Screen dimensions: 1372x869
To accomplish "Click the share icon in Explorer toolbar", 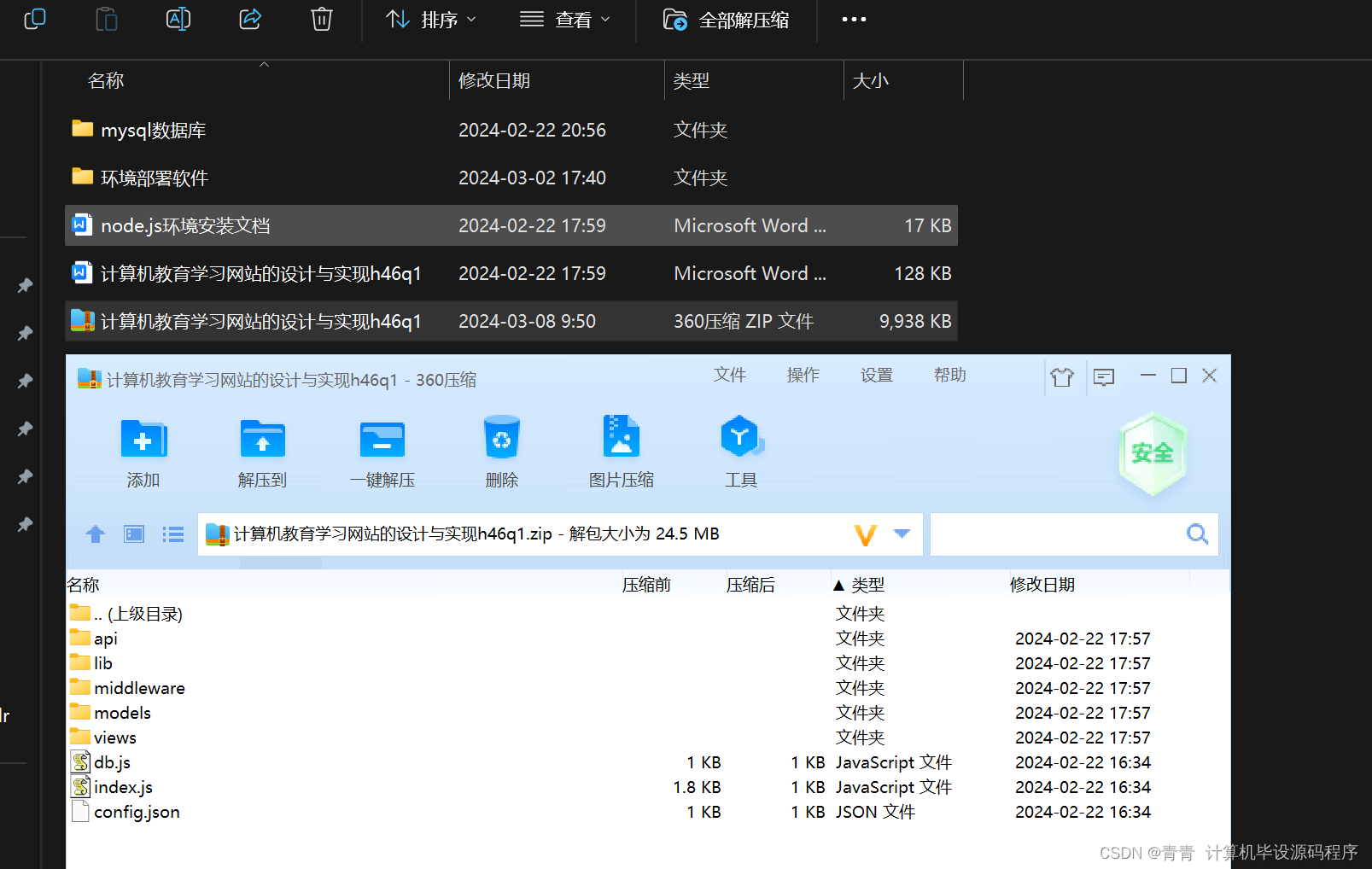I will tap(249, 19).
